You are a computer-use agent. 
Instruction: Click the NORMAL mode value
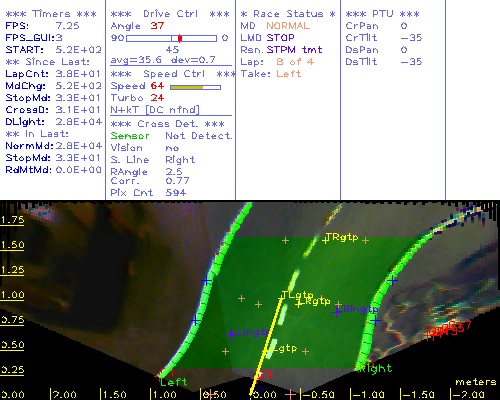288,26
